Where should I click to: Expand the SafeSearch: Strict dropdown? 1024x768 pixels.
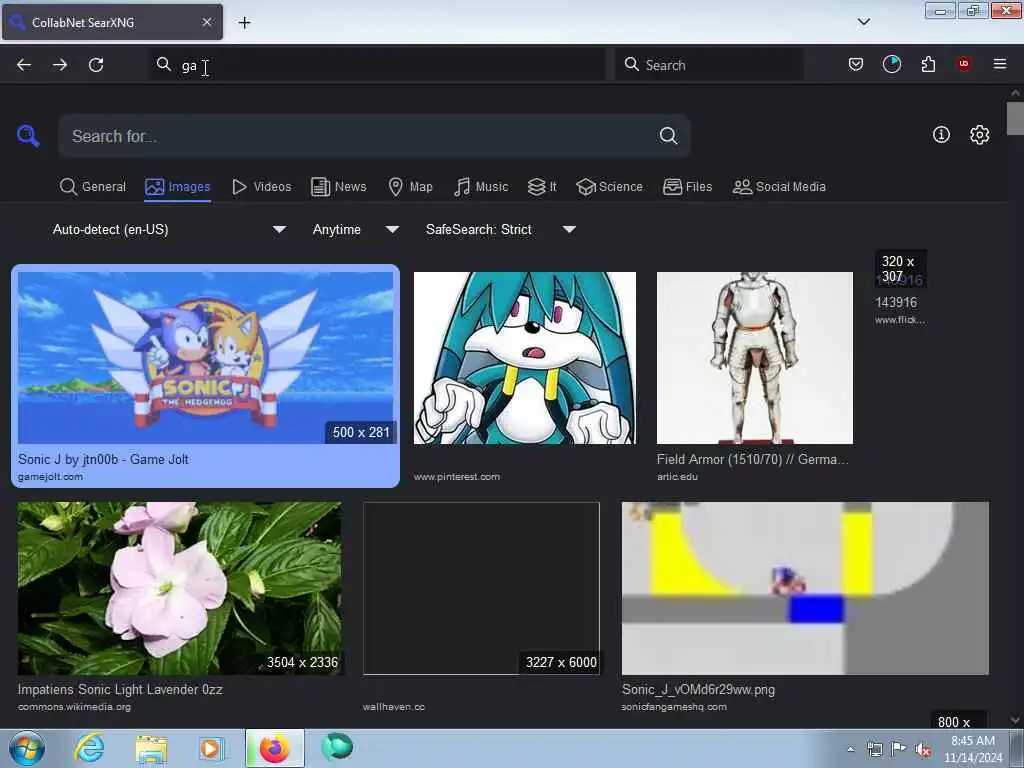click(500, 229)
